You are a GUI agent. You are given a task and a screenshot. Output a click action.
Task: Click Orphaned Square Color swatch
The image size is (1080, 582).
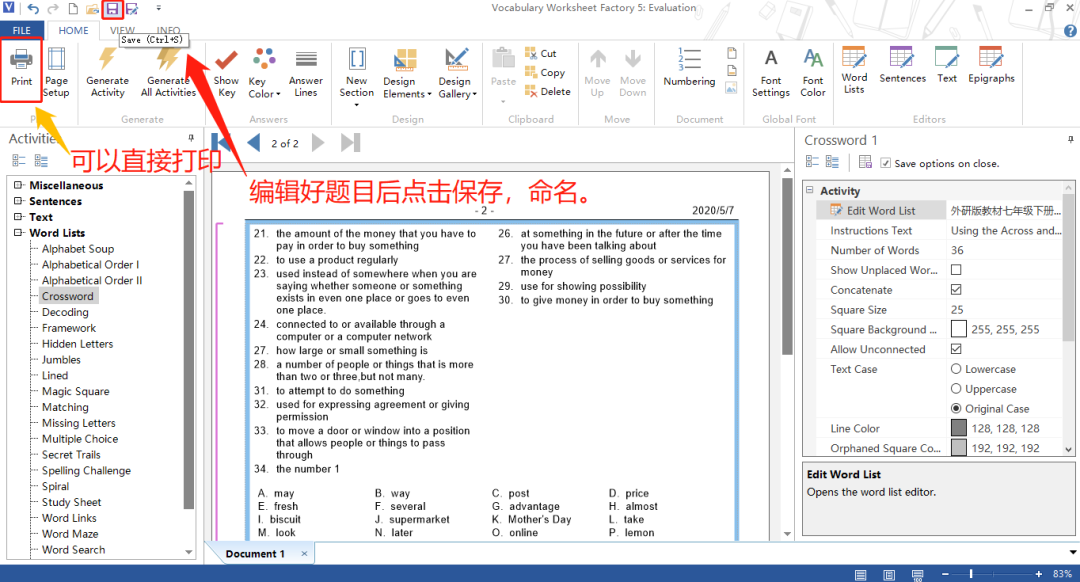[x=959, y=448]
